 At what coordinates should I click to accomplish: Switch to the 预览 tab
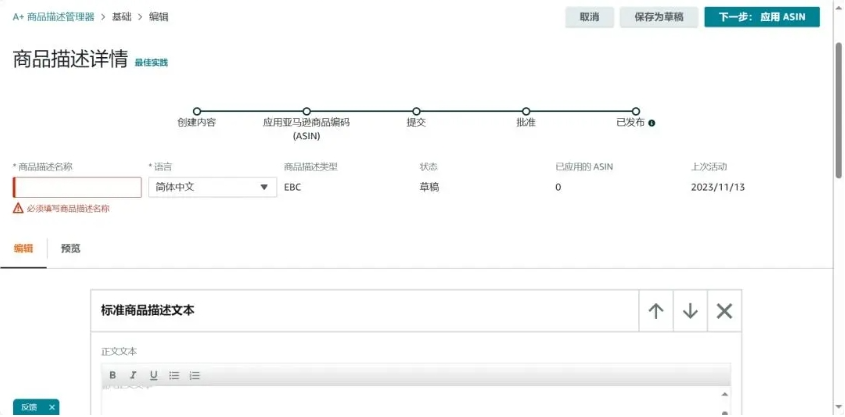[x=71, y=248]
